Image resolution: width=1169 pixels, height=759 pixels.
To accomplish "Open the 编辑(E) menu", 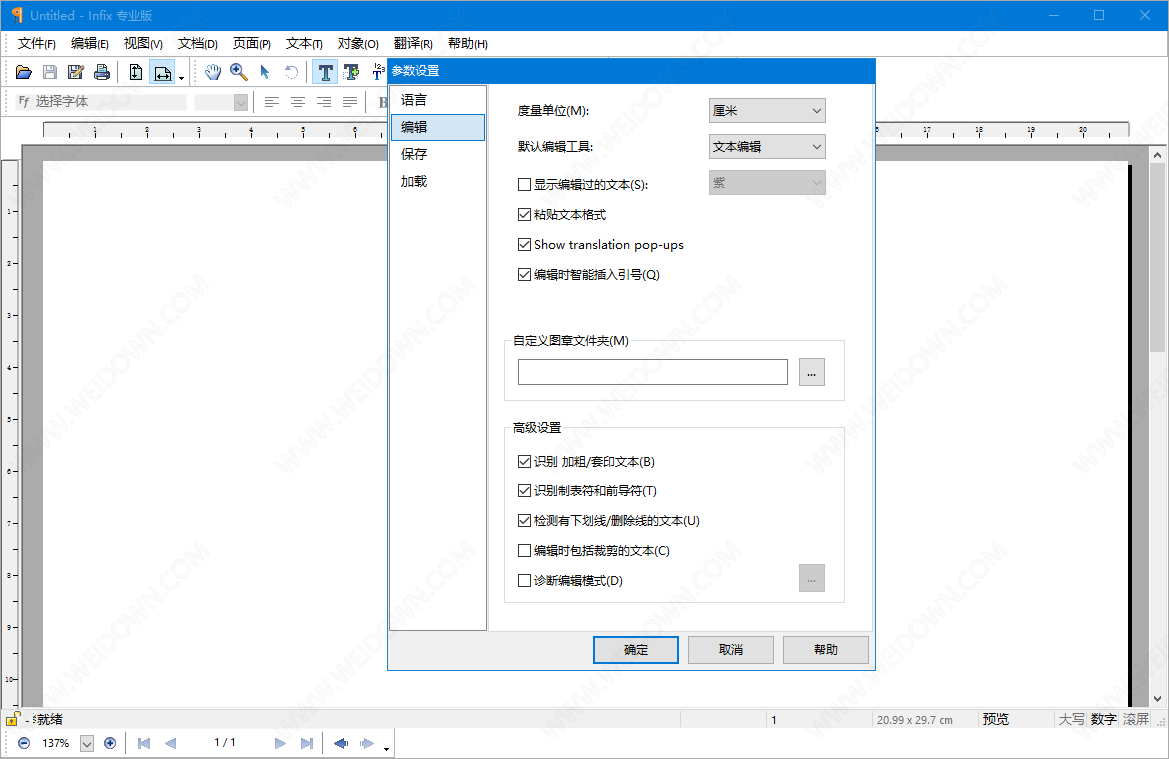I will click(89, 44).
